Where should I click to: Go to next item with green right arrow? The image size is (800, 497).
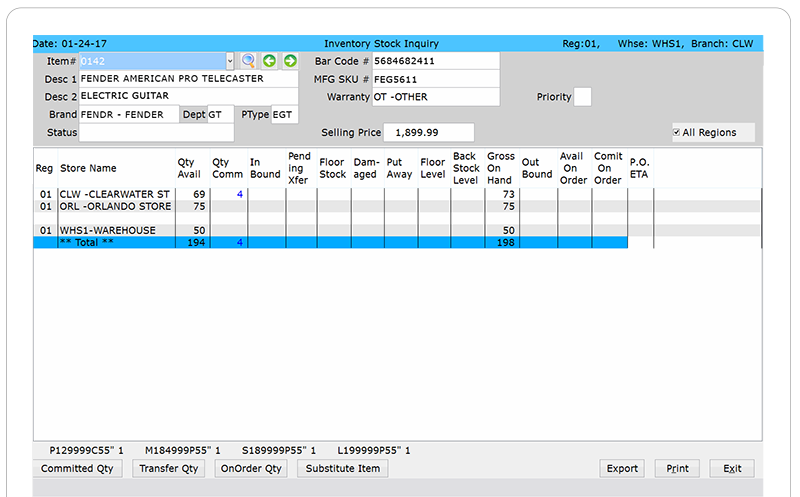[x=290, y=61]
